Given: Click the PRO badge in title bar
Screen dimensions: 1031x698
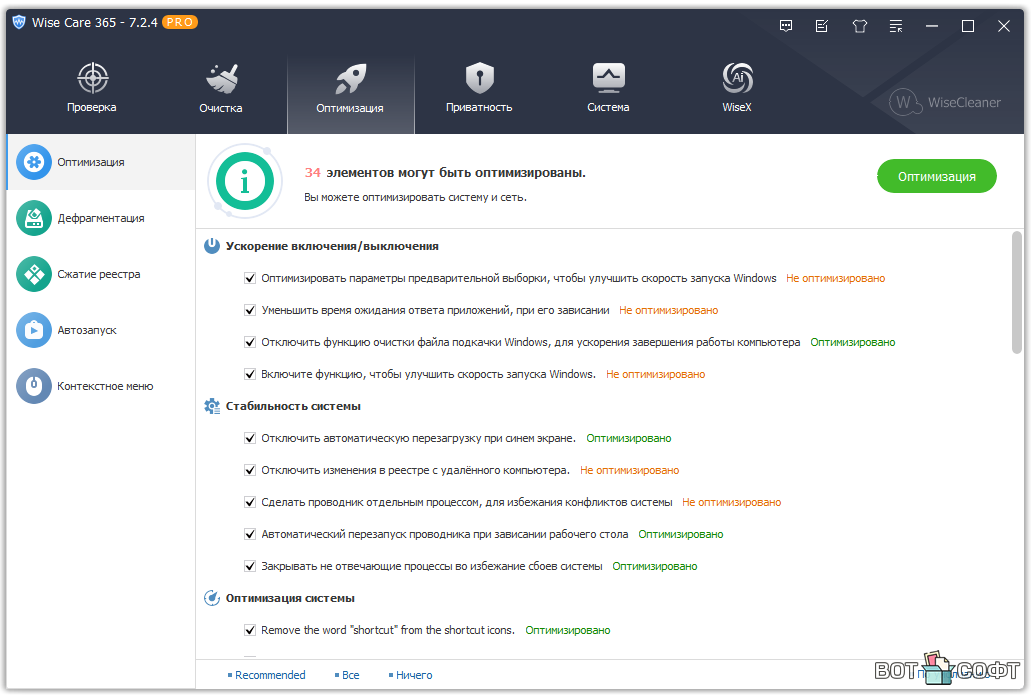Looking at the screenshot, I should [x=180, y=22].
